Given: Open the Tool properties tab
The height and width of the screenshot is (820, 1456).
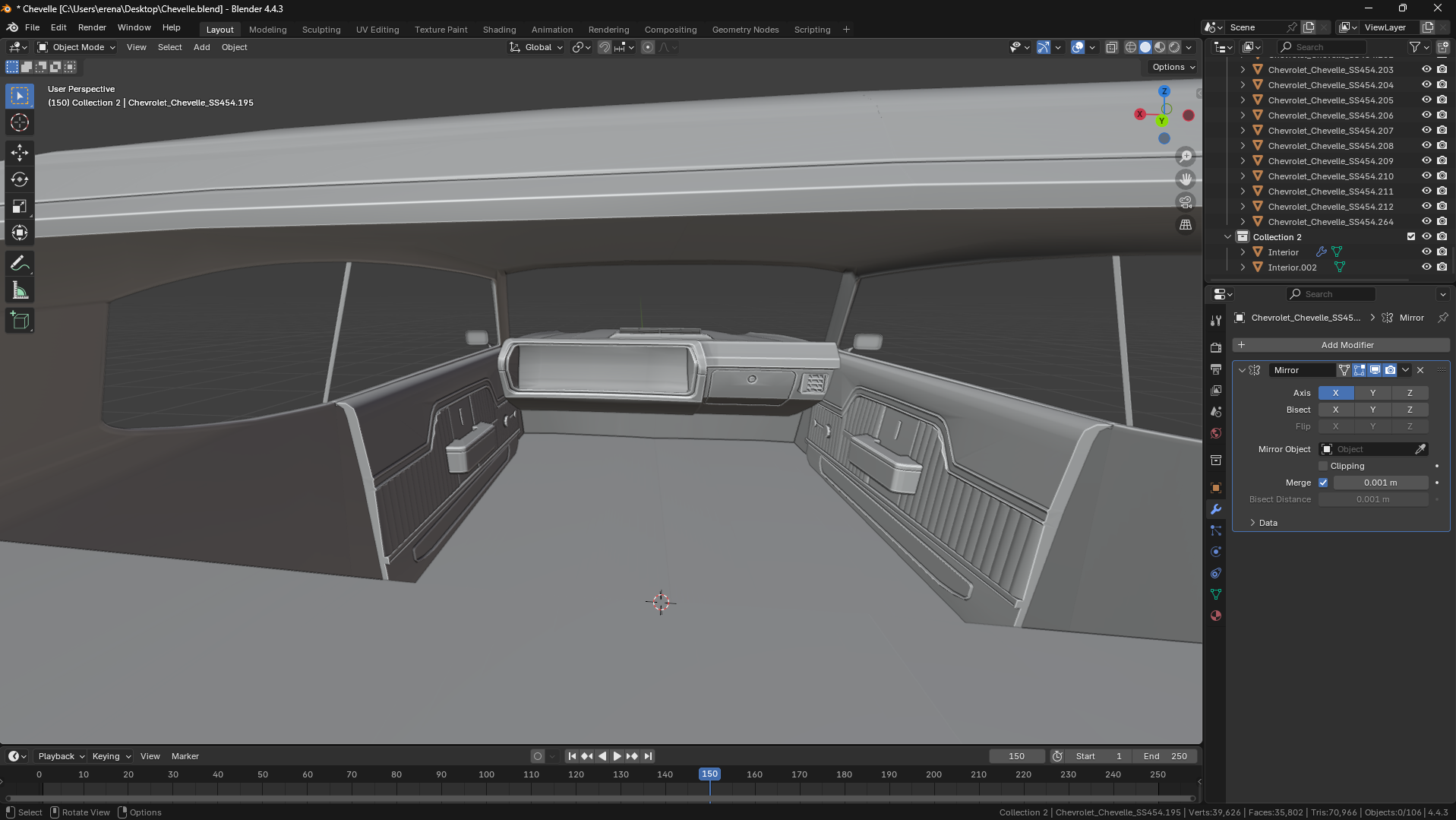Looking at the screenshot, I should point(1216,321).
